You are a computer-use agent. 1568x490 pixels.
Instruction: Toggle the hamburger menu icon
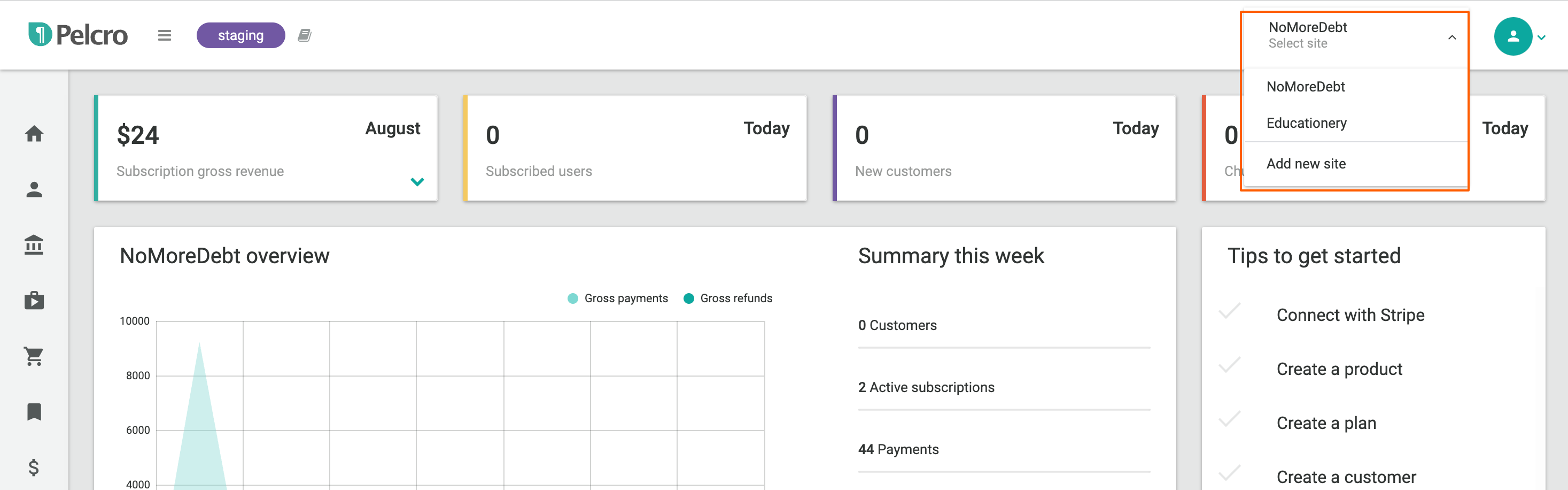165,35
